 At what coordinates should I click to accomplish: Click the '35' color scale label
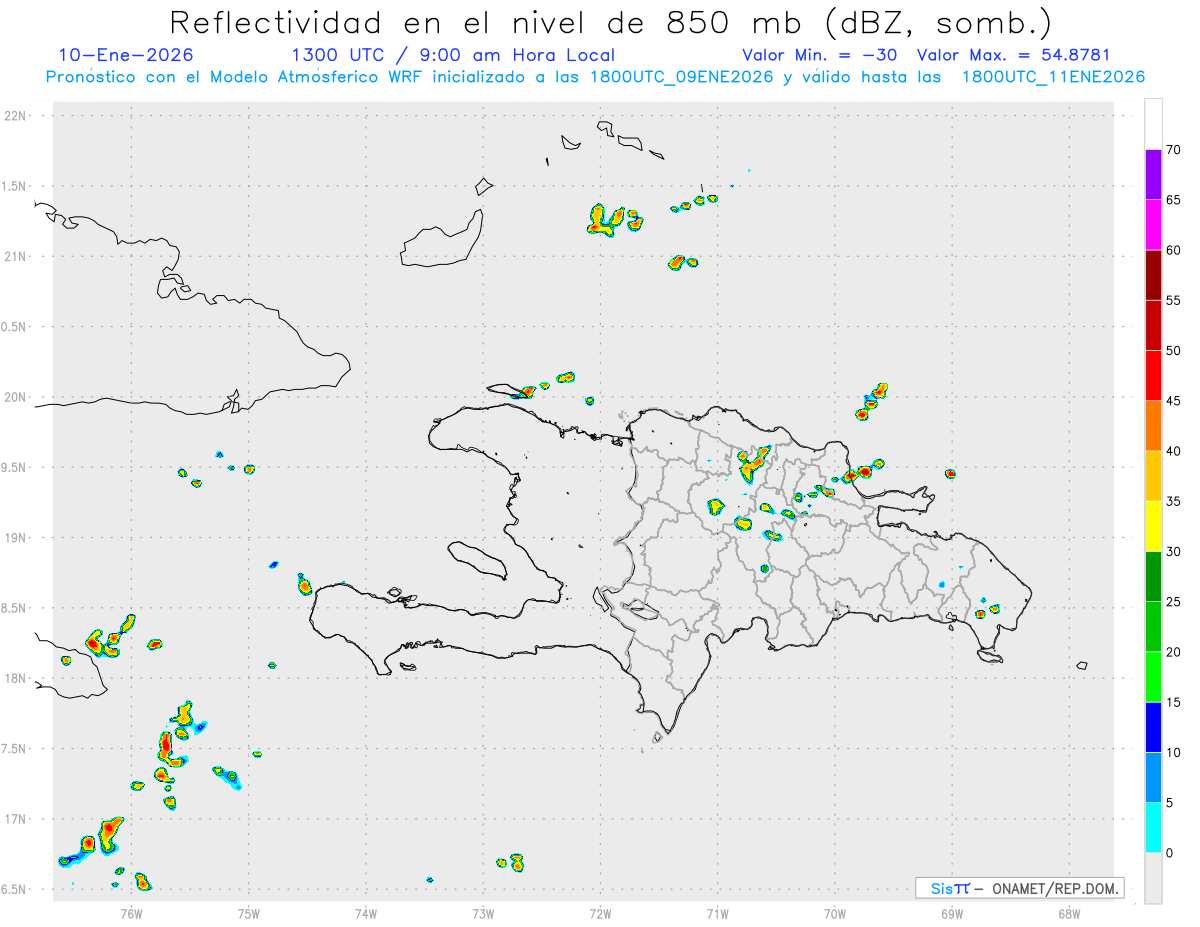pos(1173,501)
